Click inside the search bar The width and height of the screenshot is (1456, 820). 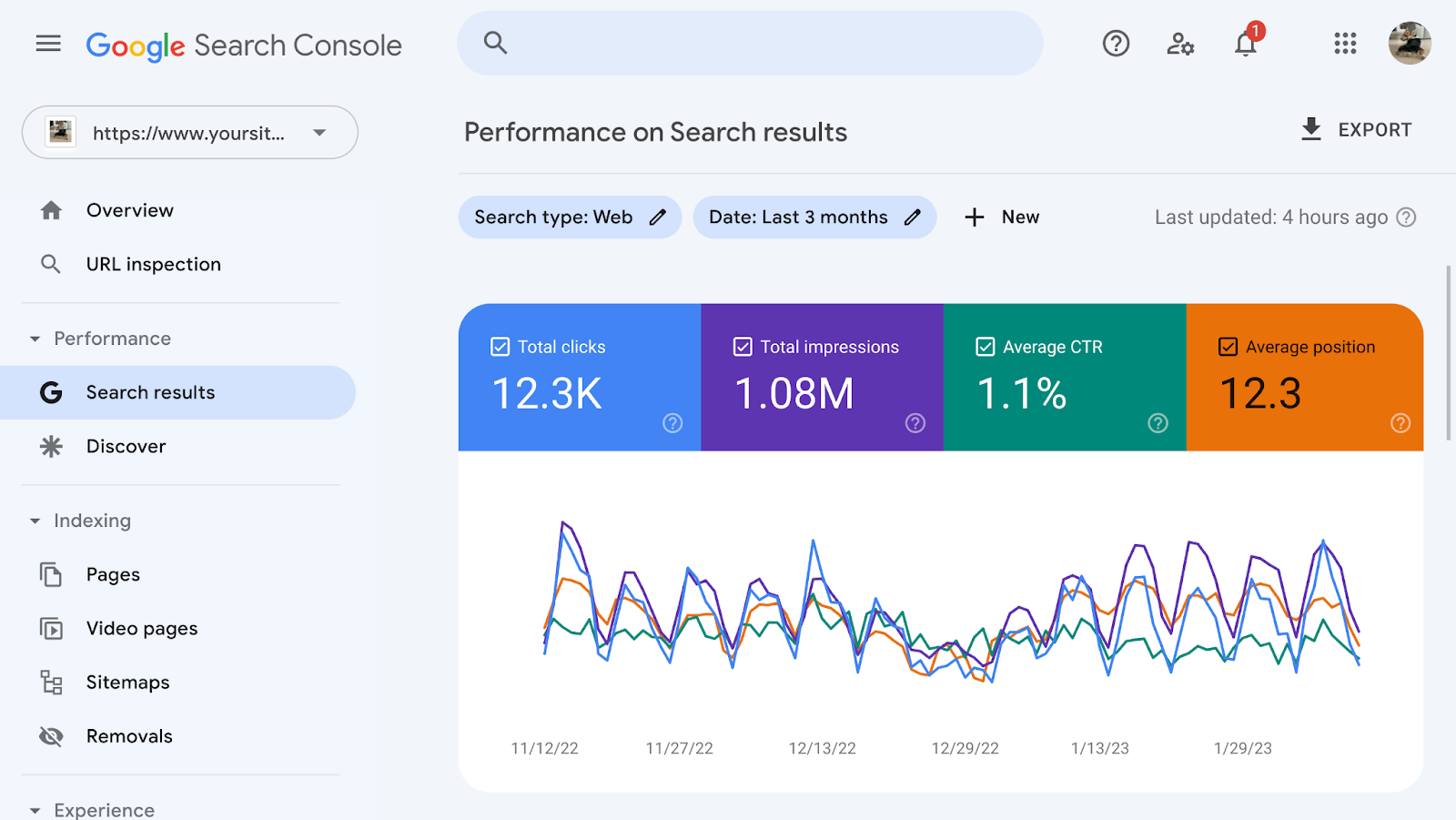749,43
